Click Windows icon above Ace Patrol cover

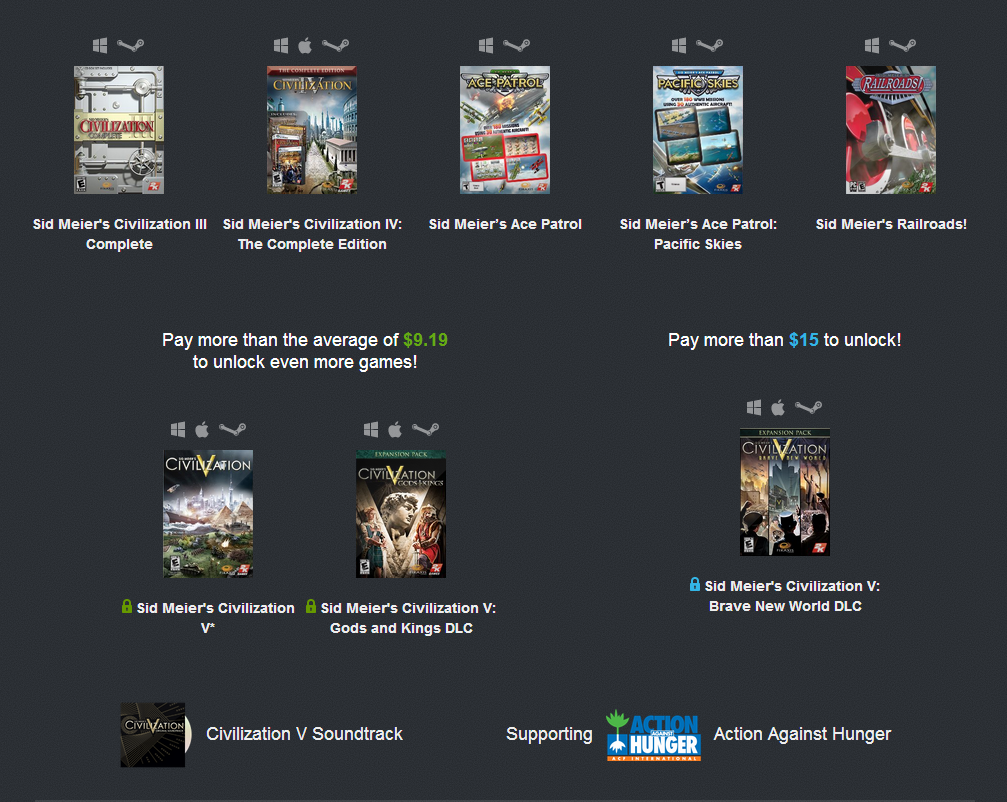coord(486,46)
